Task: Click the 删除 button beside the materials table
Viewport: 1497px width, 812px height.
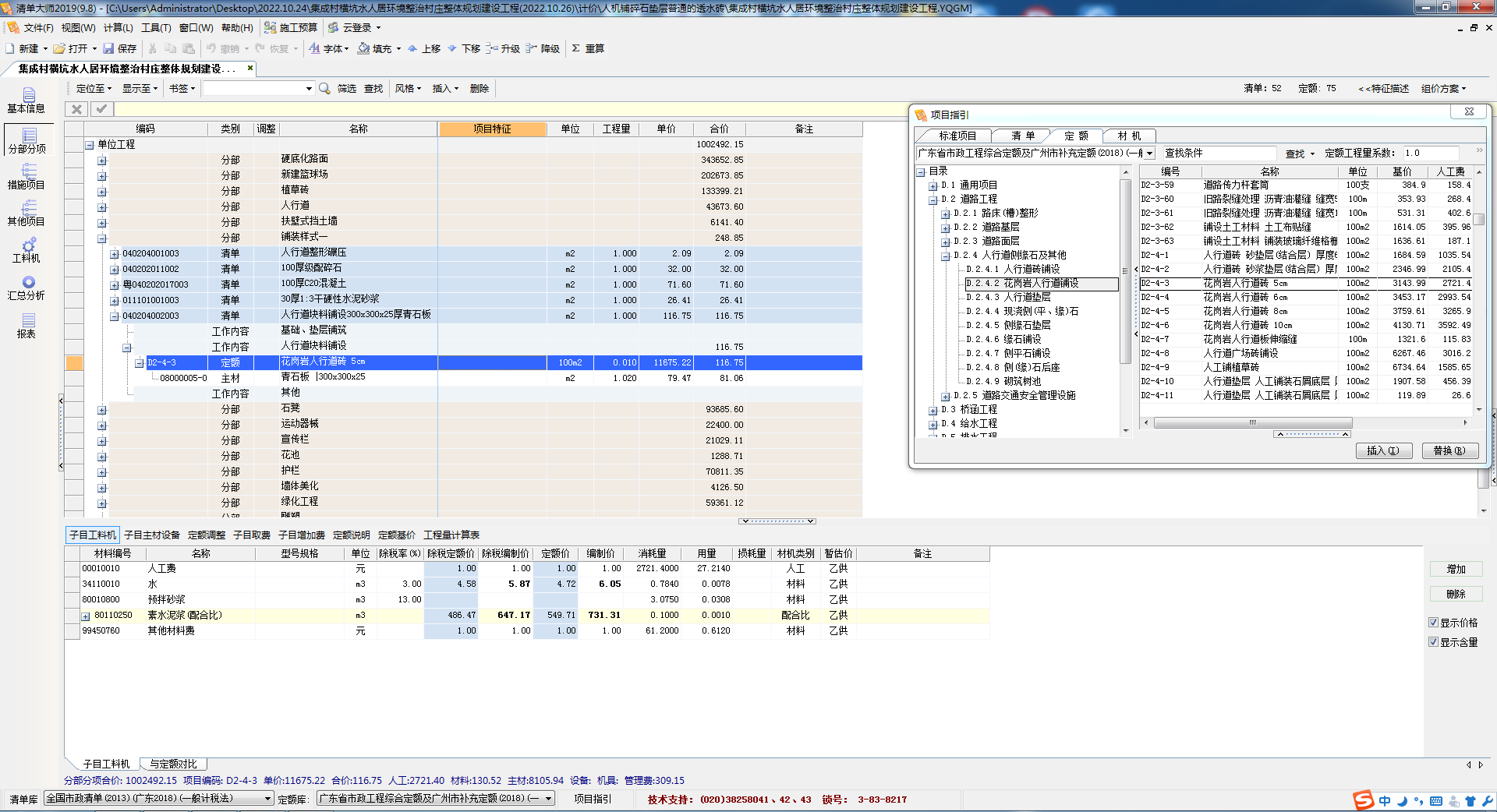Action: click(x=1456, y=594)
